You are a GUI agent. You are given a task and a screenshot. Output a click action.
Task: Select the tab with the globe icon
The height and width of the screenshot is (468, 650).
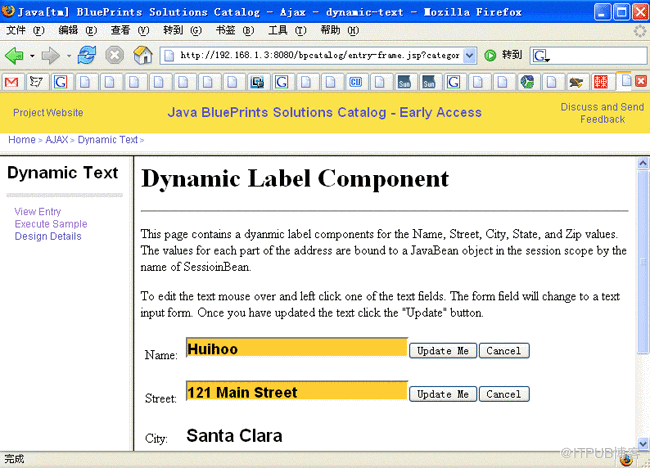click(527, 82)
